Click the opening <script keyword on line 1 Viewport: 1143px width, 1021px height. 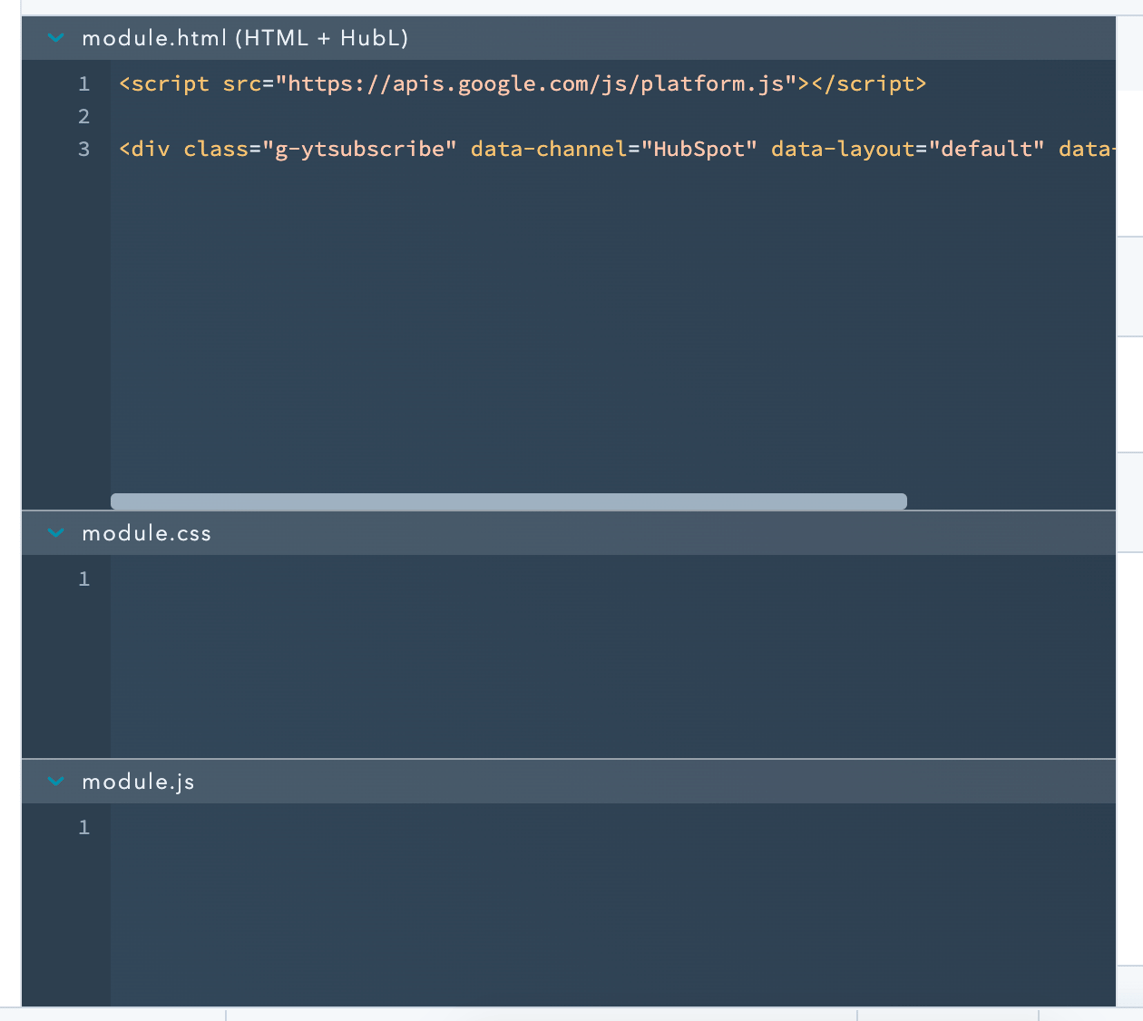[165, 84]
